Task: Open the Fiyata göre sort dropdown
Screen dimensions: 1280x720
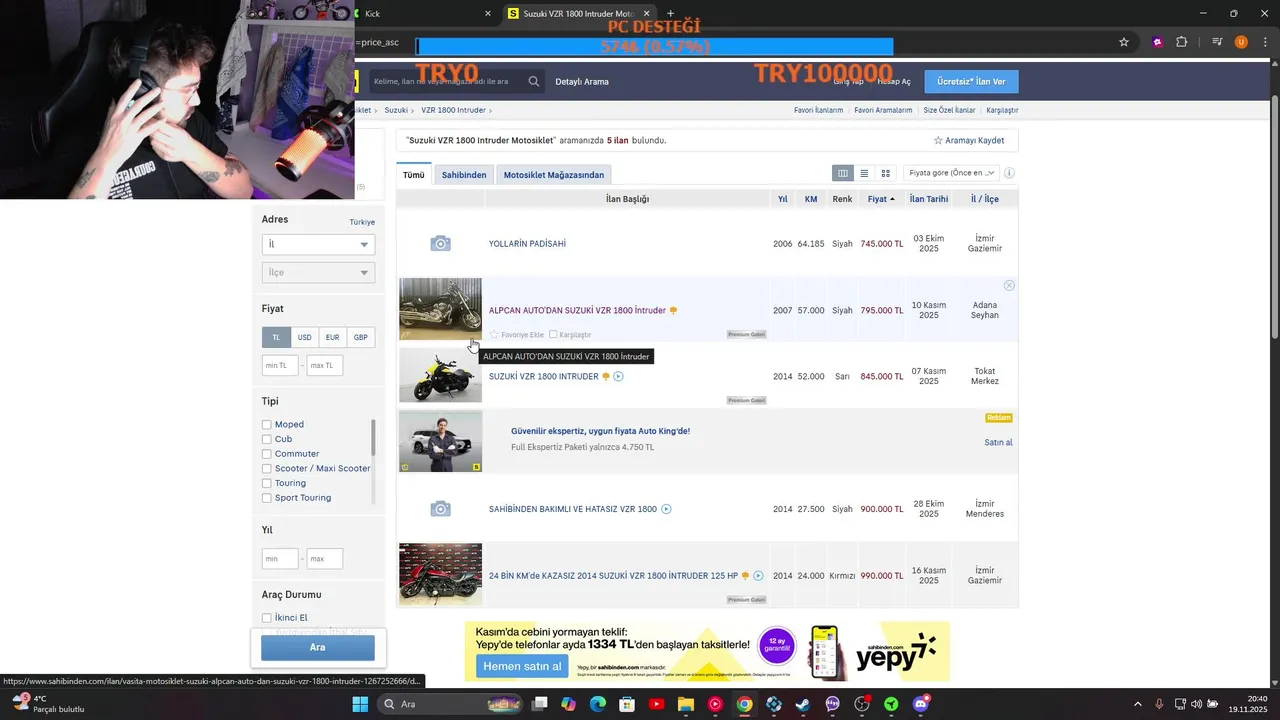Action: [952, 173]
